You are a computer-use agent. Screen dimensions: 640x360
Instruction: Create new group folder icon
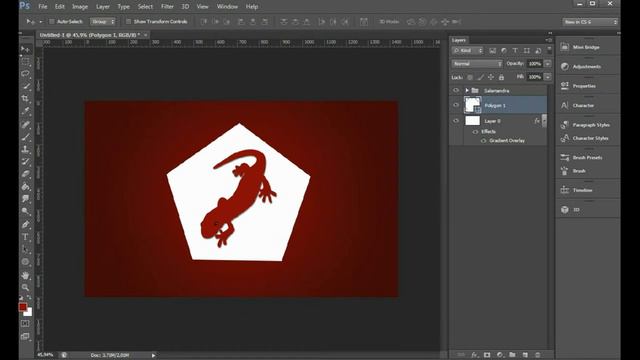click(x=512, y=355)
